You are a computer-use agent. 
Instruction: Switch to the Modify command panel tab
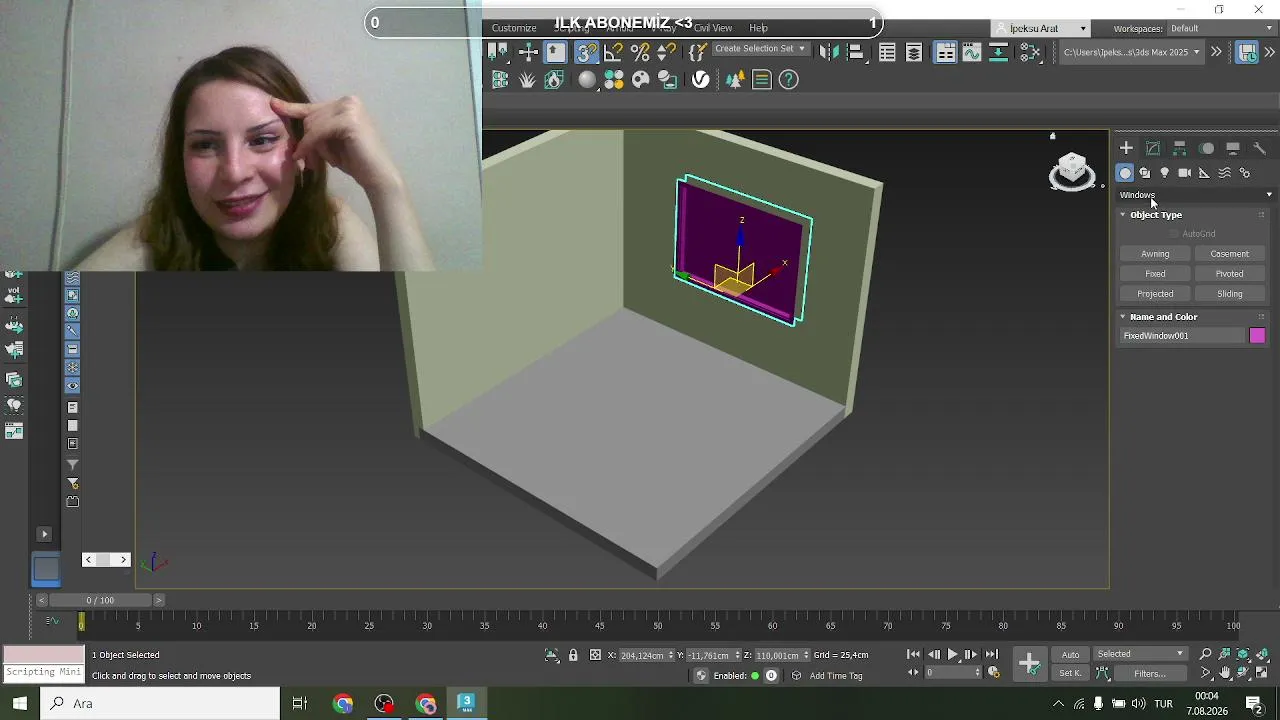coord(1153,148)
